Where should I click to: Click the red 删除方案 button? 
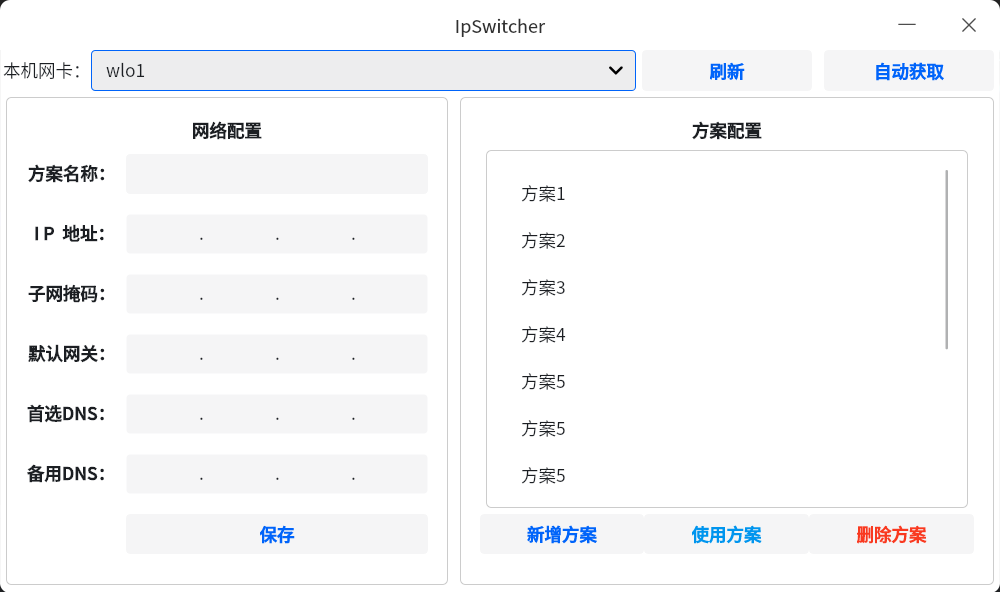892,535
